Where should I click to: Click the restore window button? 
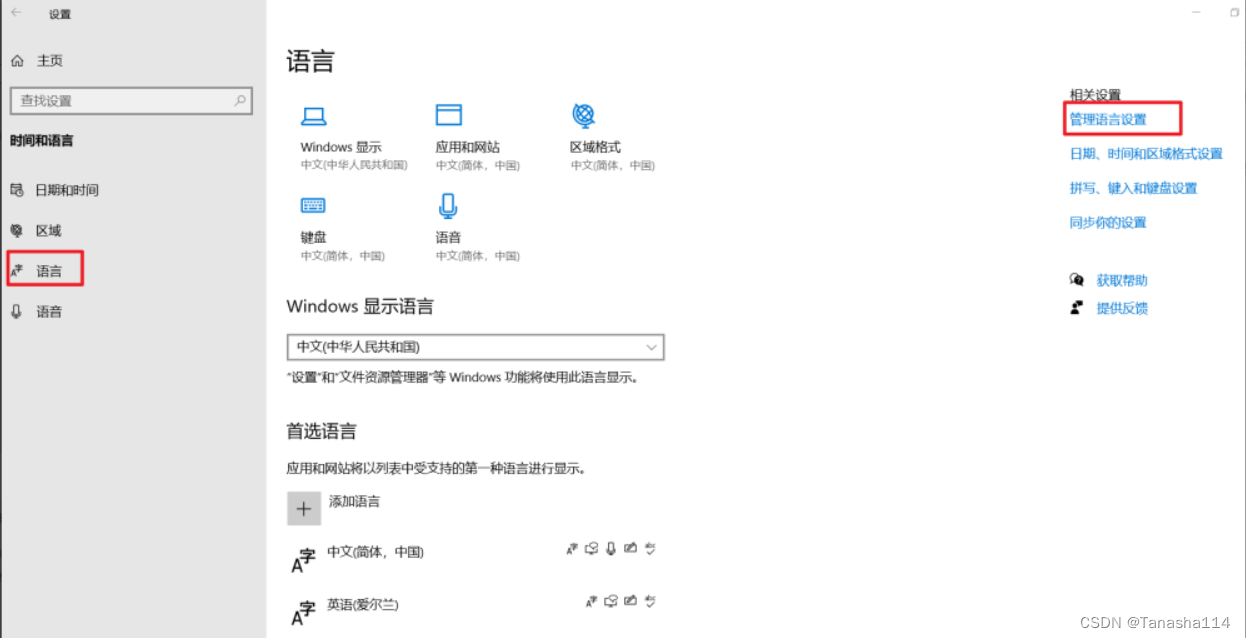(1234, 12)
